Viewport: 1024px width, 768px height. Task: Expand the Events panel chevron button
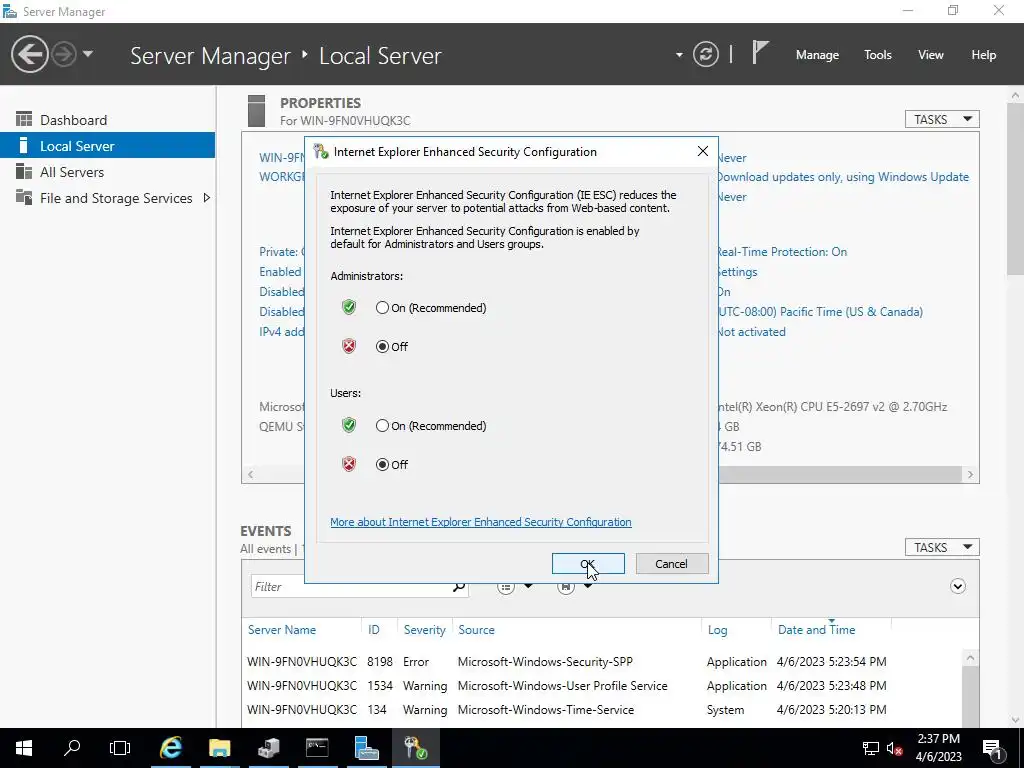[957, 586]
